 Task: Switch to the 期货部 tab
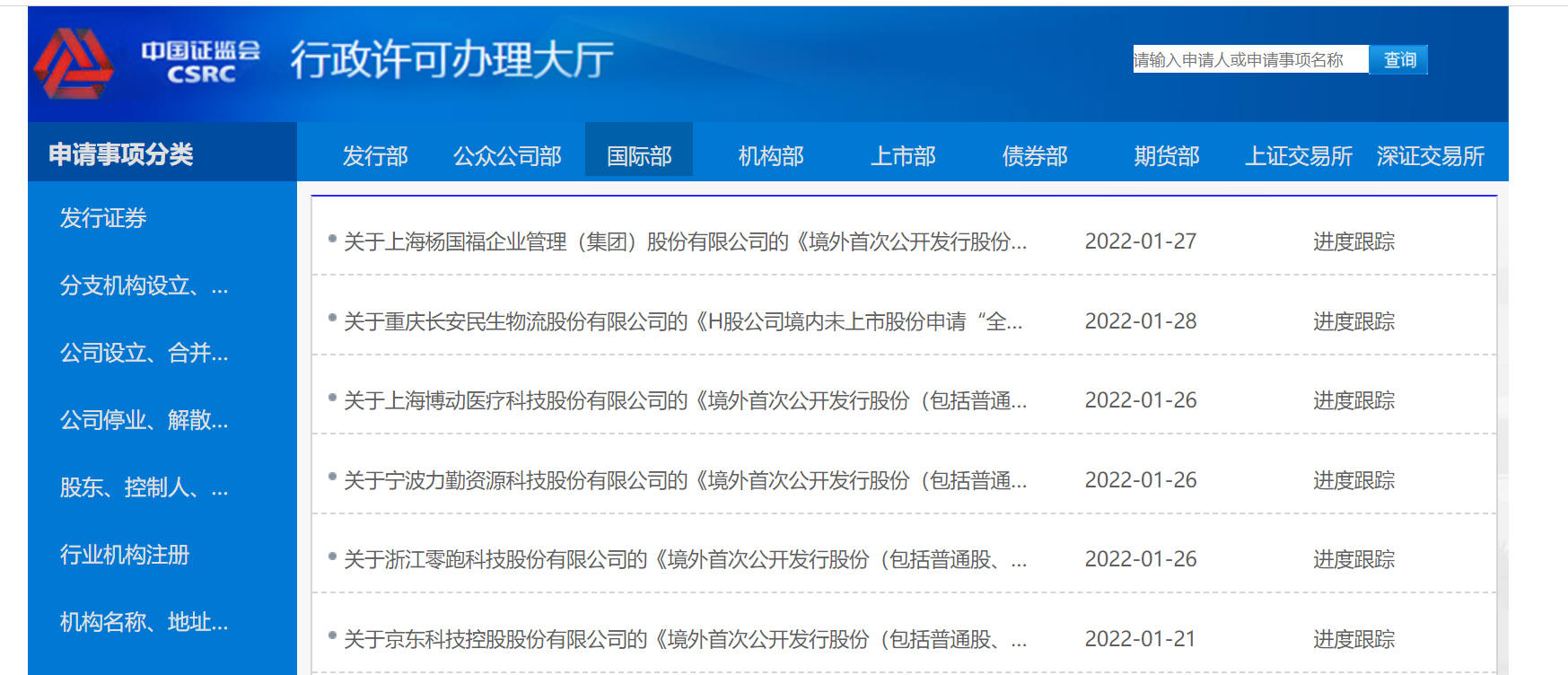pyautogui.click(x=1166, y=156)
